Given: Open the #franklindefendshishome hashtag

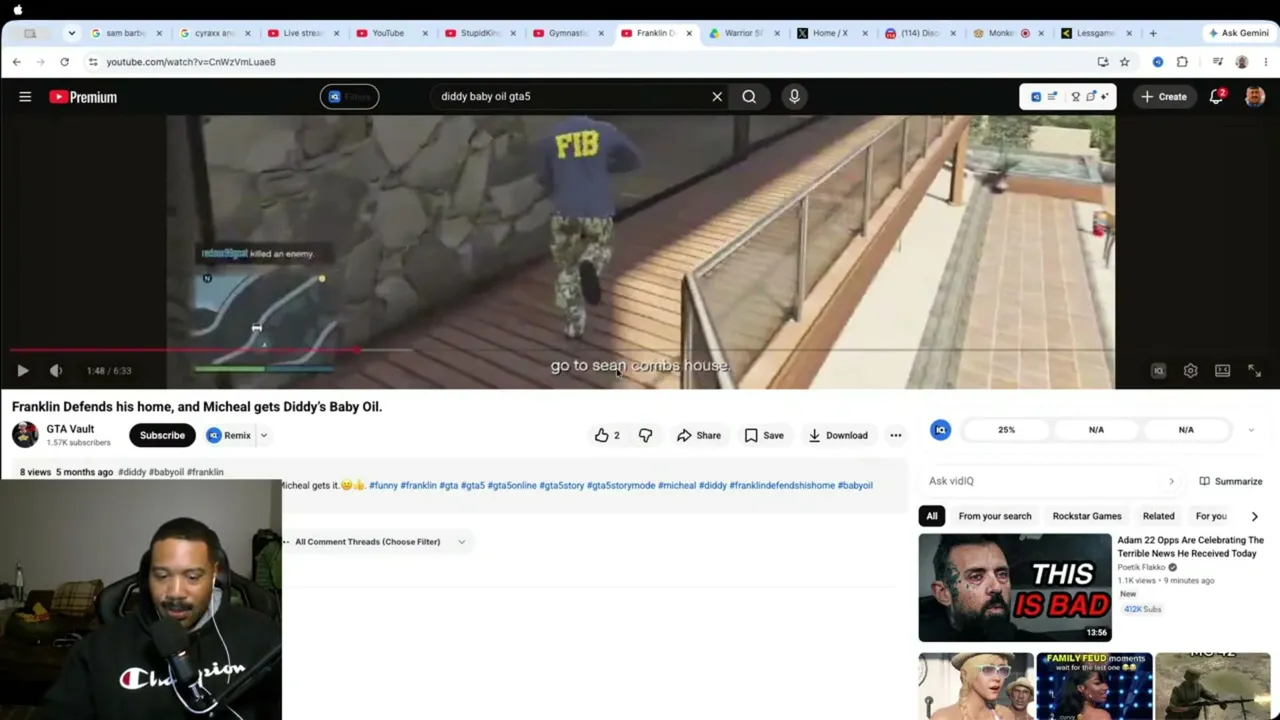Looking at the screenshot, I should coord(782,485).
